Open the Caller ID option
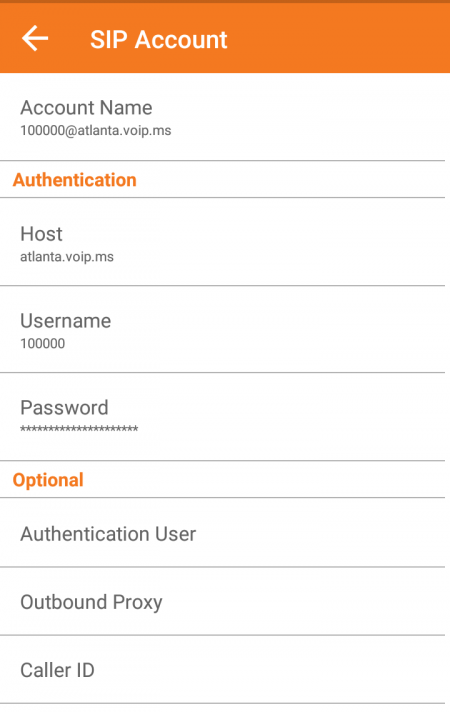 [223, 670]
